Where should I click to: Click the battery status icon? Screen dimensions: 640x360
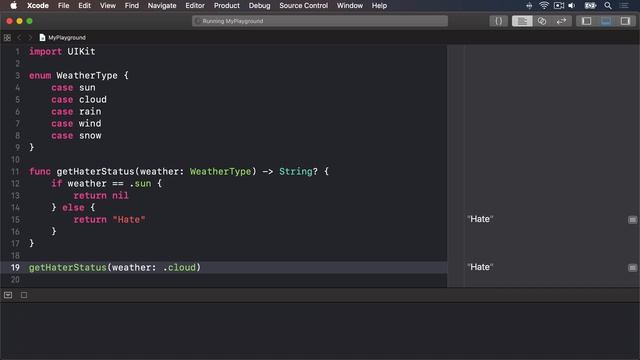590,5
